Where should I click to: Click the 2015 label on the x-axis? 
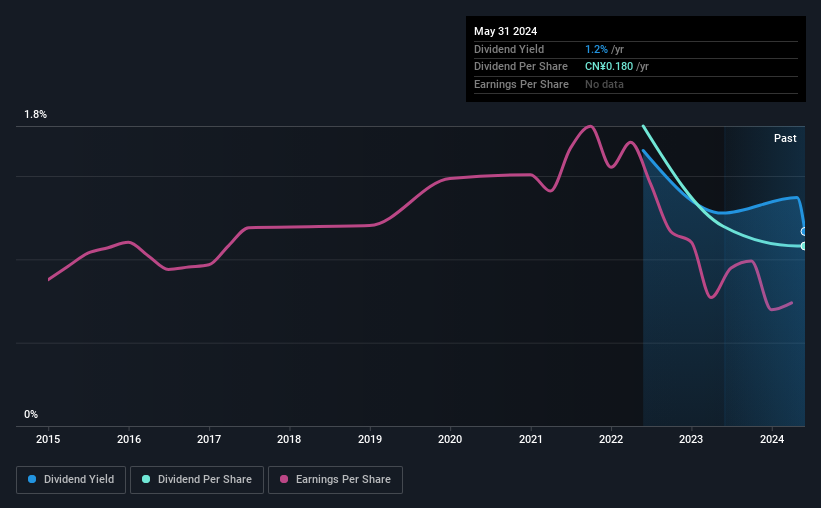48,439
